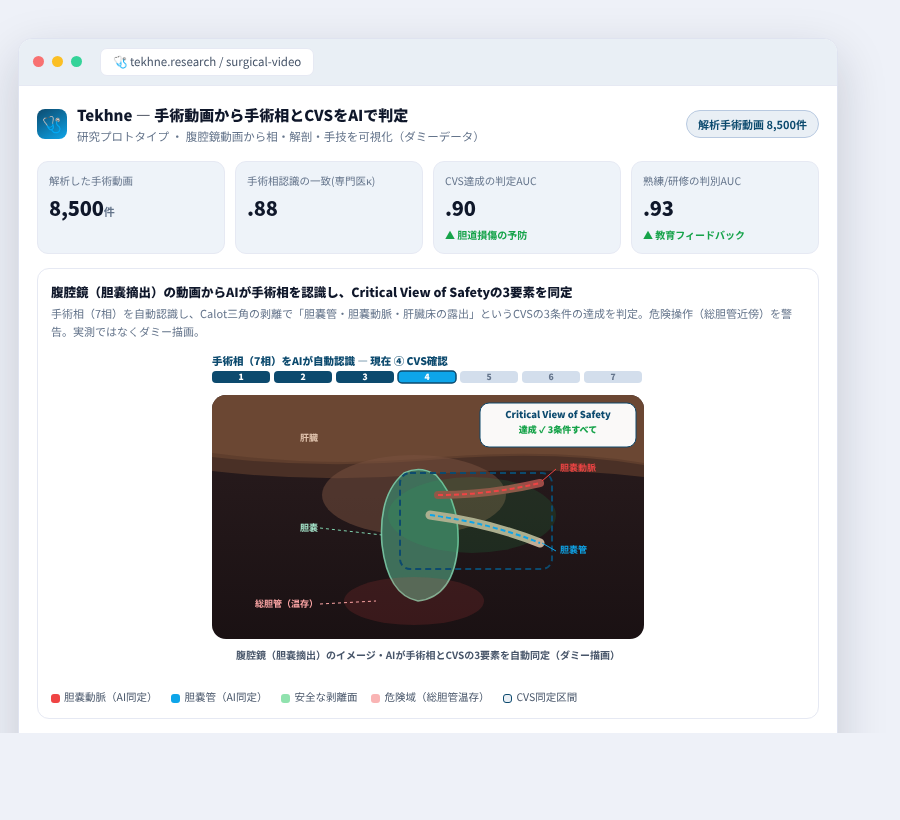Click the image caption below the laparoscope view
900x820 pixels.
428,655
